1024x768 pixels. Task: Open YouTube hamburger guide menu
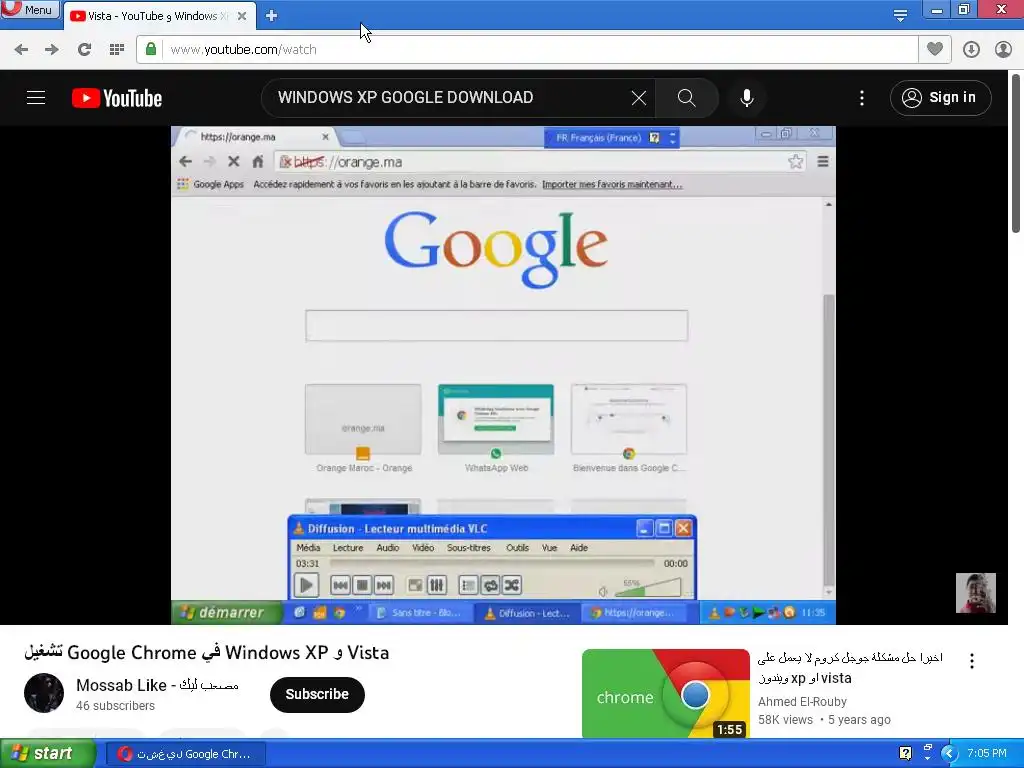click(x=36, y=98)
